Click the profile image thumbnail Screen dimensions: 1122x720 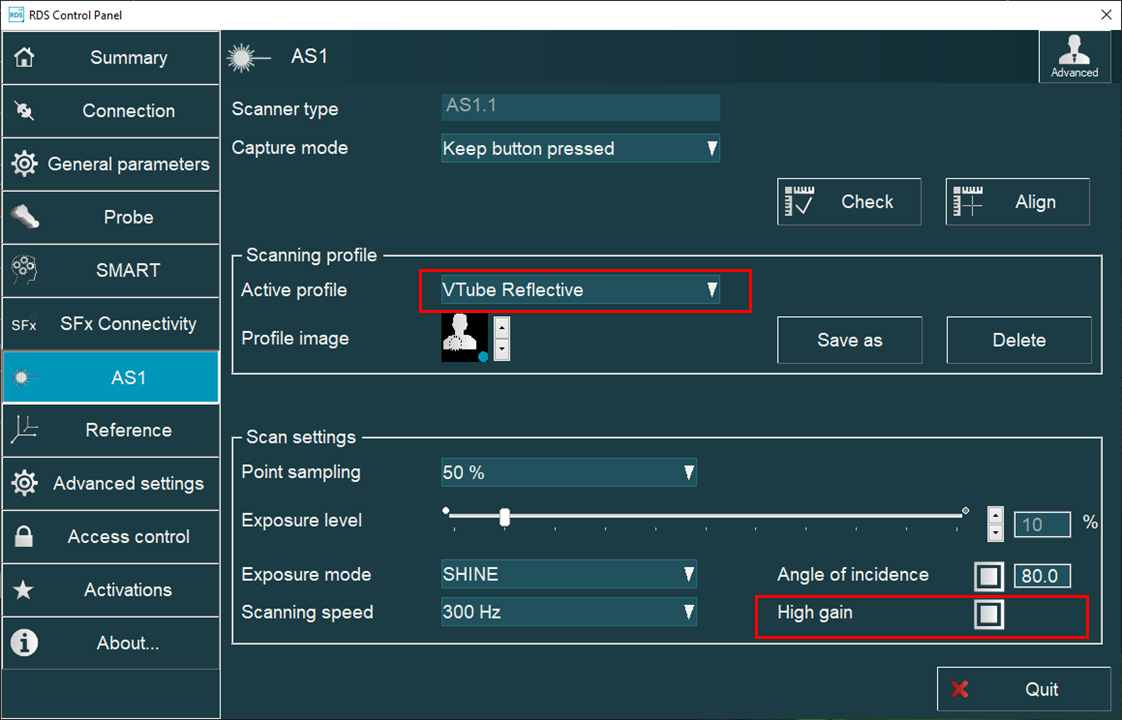[462, 338]
